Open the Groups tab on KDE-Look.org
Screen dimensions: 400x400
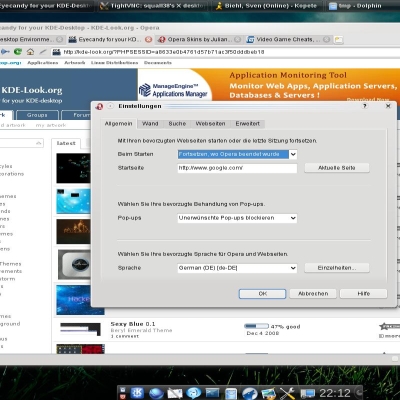(37, 115)
